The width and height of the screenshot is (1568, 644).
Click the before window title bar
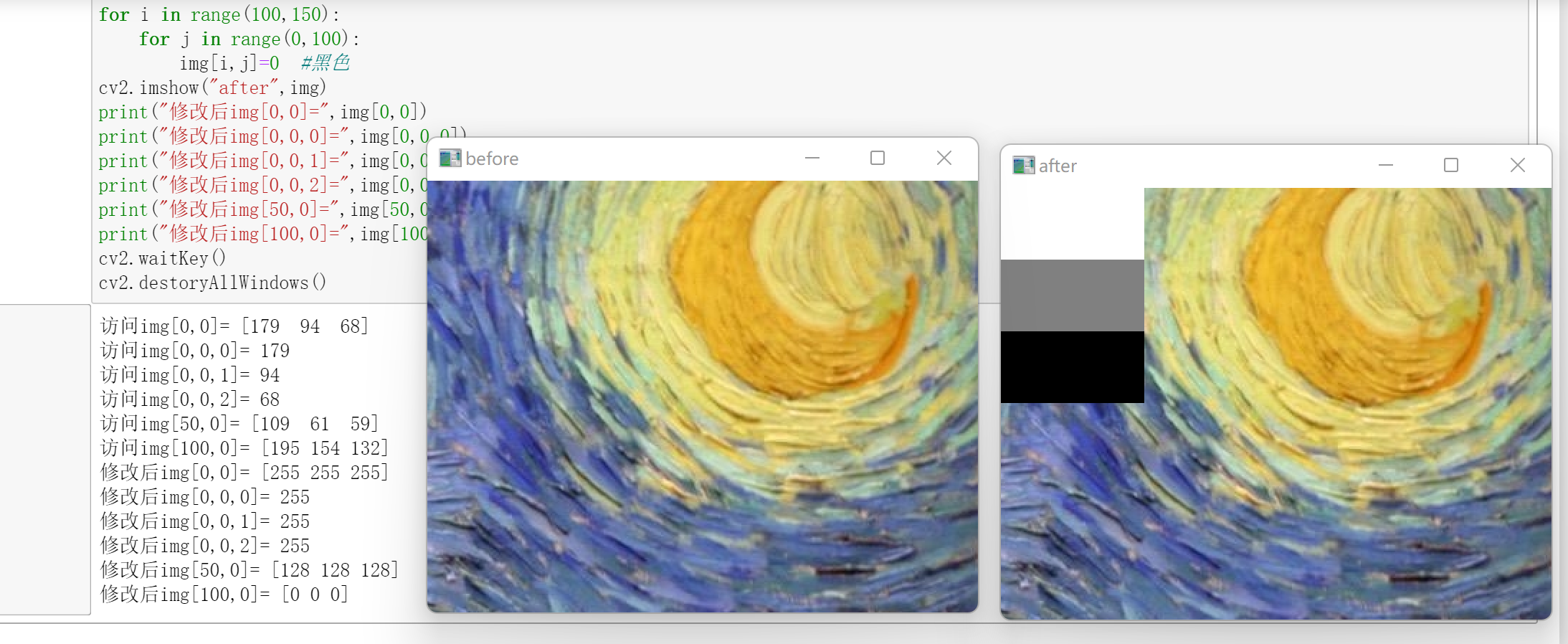click(645, 158)
